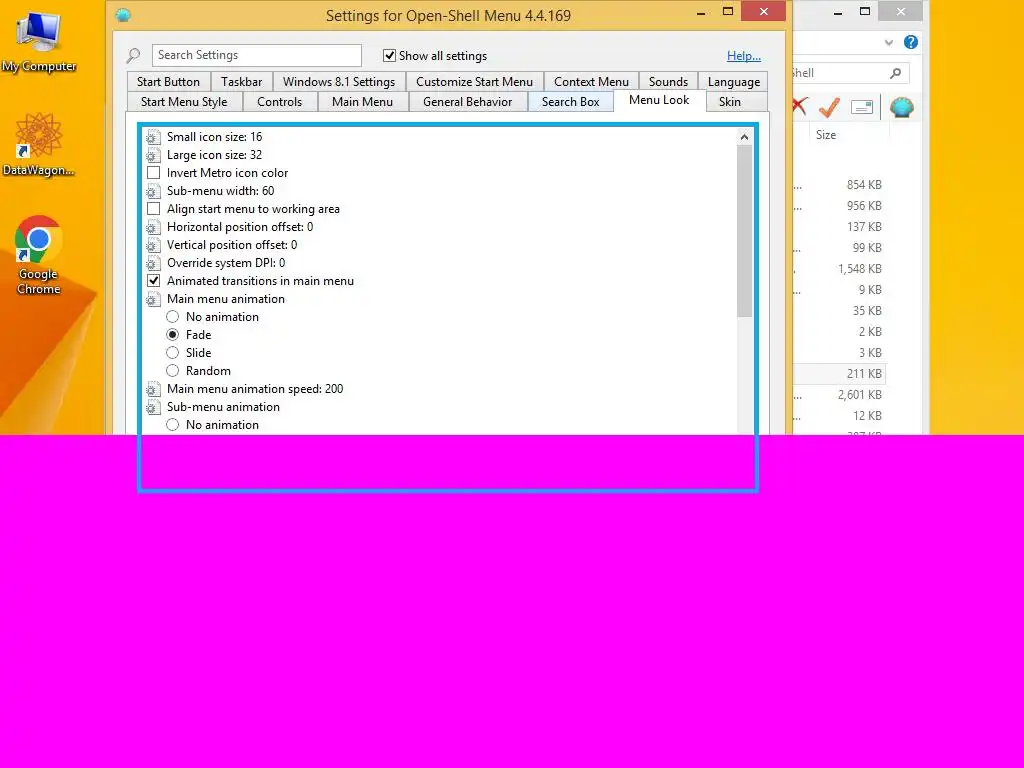Click the gear icon next to Large icon size

point(153,155)
